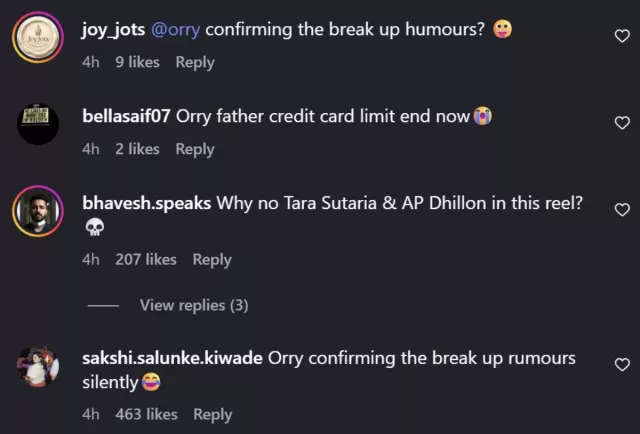This screenshot has height=434, width=640.
Task: View the 463 likes list
Action: coord(146,414)
